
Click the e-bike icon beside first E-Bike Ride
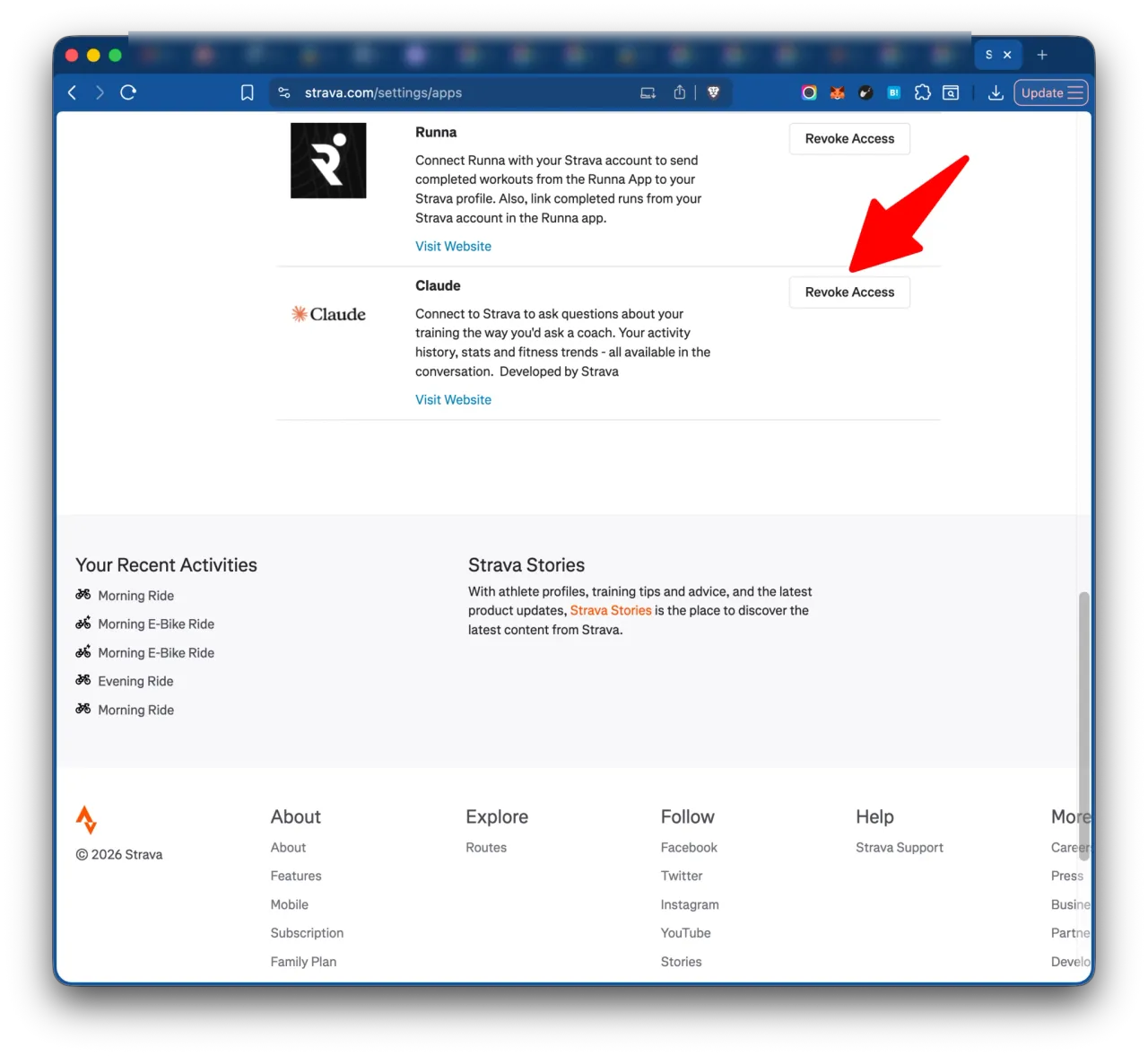83,623
